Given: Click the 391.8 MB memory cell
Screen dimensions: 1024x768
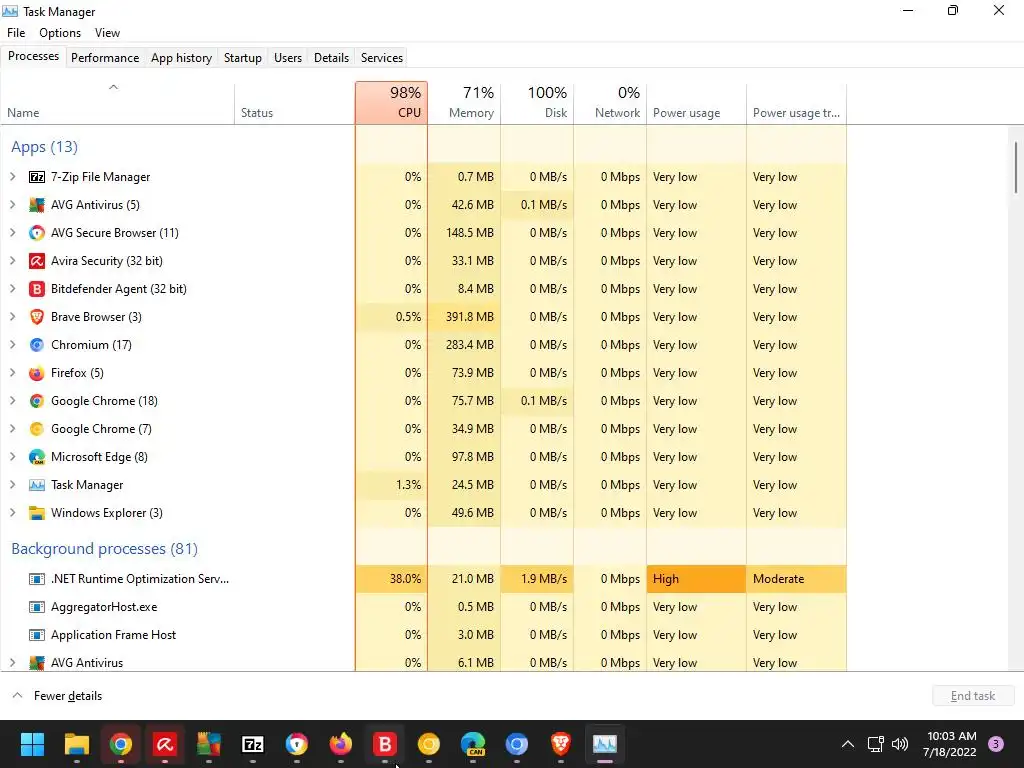Looking at the screenshot, I should click(464, 317).
